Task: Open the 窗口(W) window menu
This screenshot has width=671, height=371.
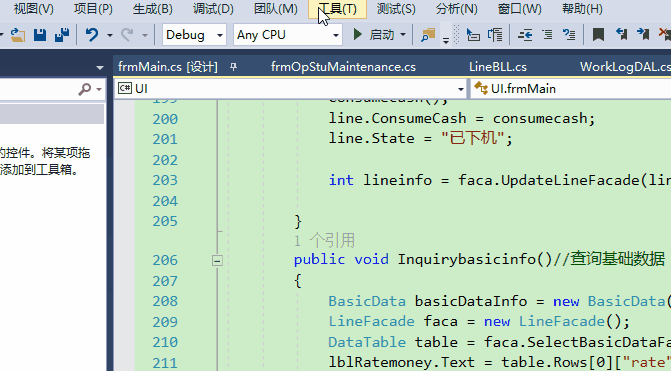Action: click(520, 9)
